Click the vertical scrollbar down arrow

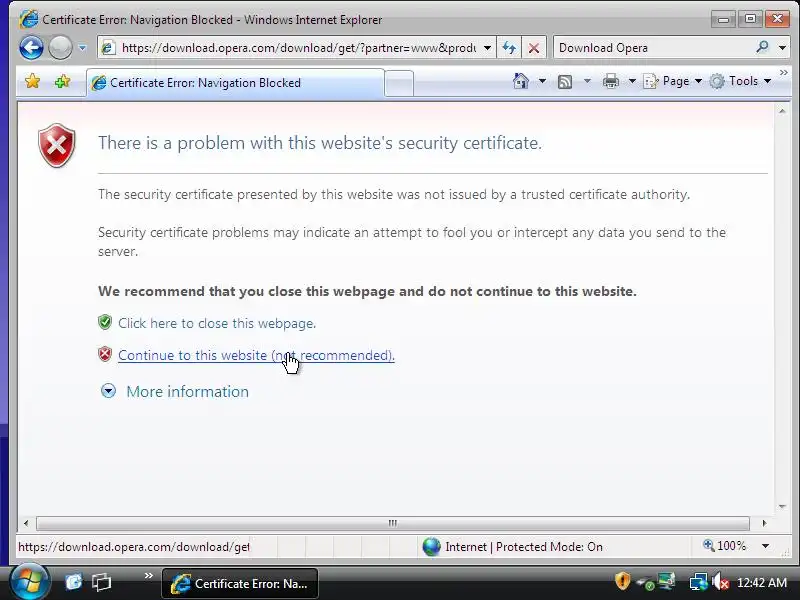tap(782, 506)
